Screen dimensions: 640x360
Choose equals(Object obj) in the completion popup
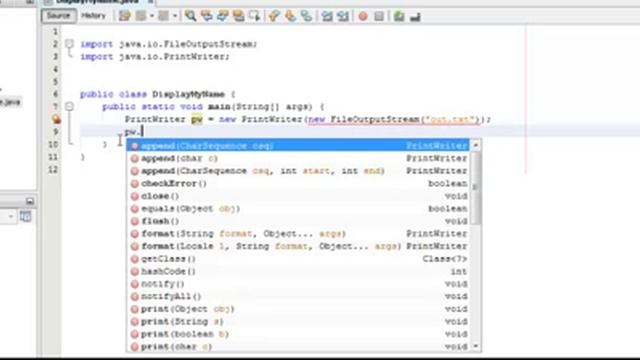click(x=298, y=209)
